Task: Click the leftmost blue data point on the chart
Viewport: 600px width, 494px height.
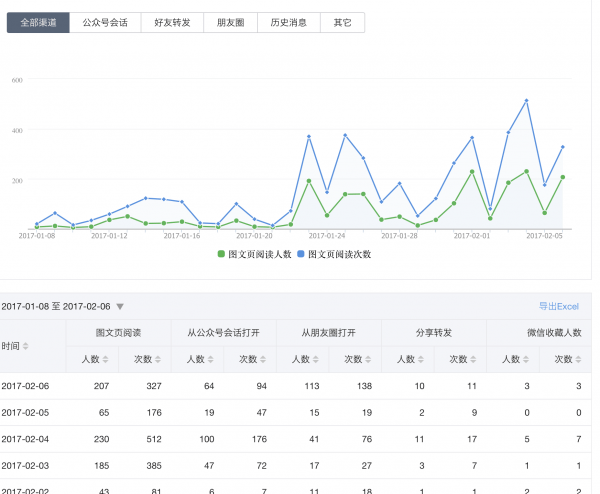Action: point(37,224)
